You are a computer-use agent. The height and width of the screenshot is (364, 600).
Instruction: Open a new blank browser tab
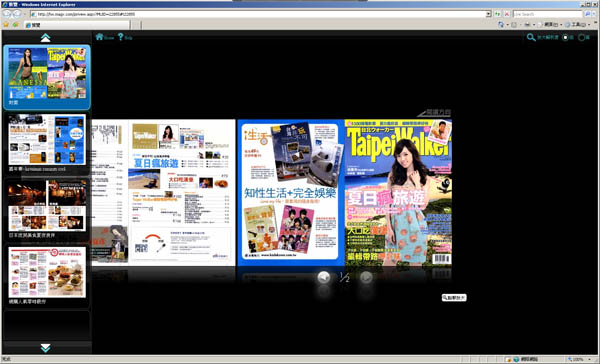pyautogui.click(x=136, y=25)
